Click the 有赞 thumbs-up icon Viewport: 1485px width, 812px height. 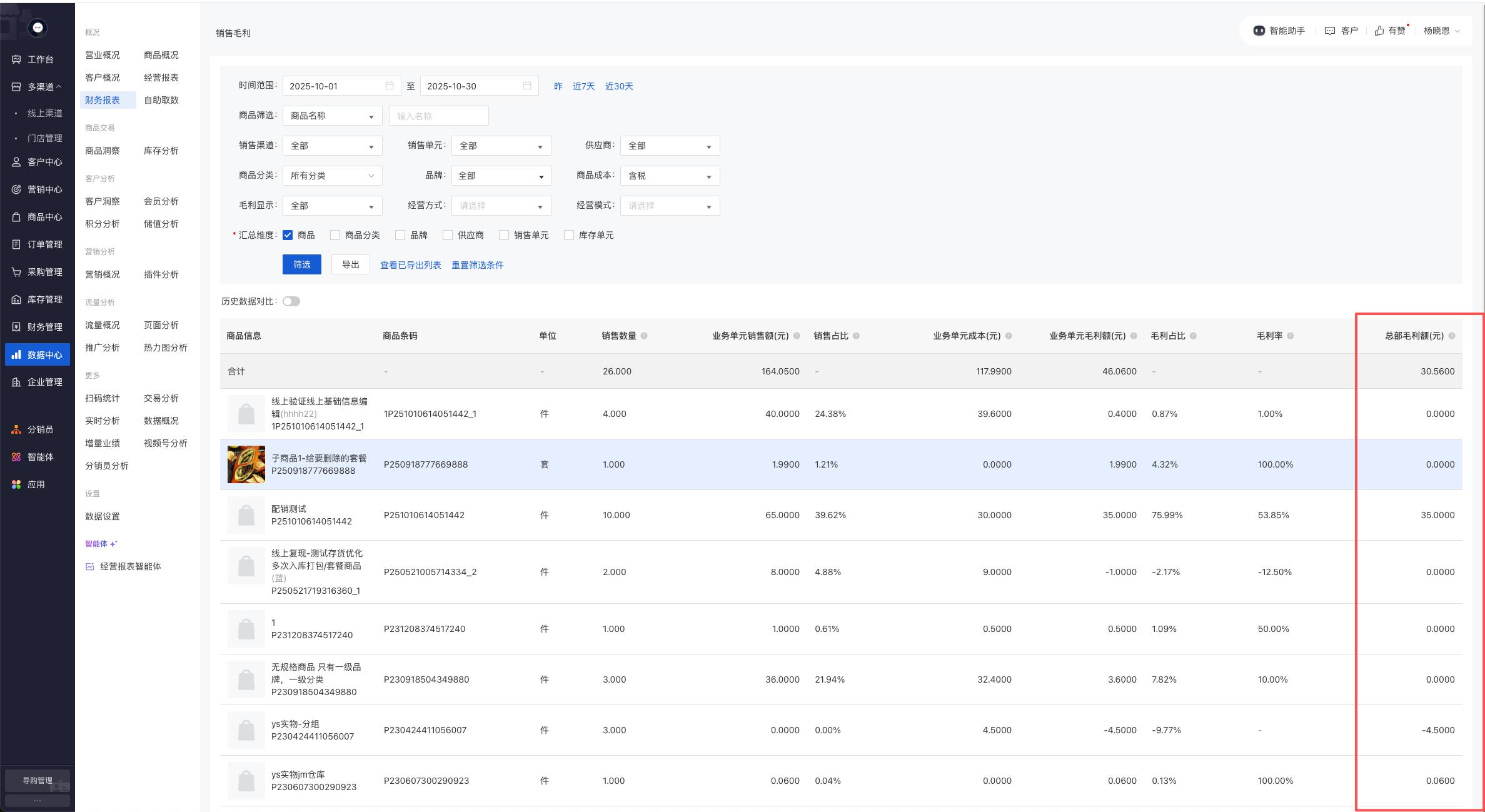coord(1379,31)
